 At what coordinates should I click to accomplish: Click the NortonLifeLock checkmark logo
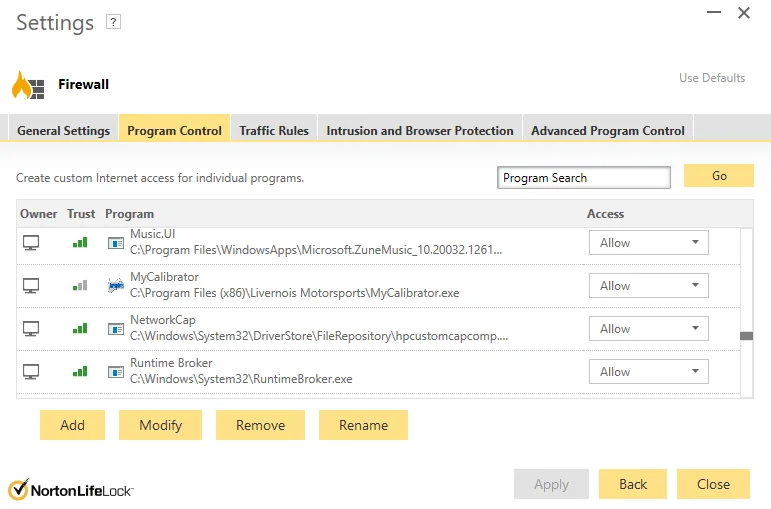click(19, 489)
